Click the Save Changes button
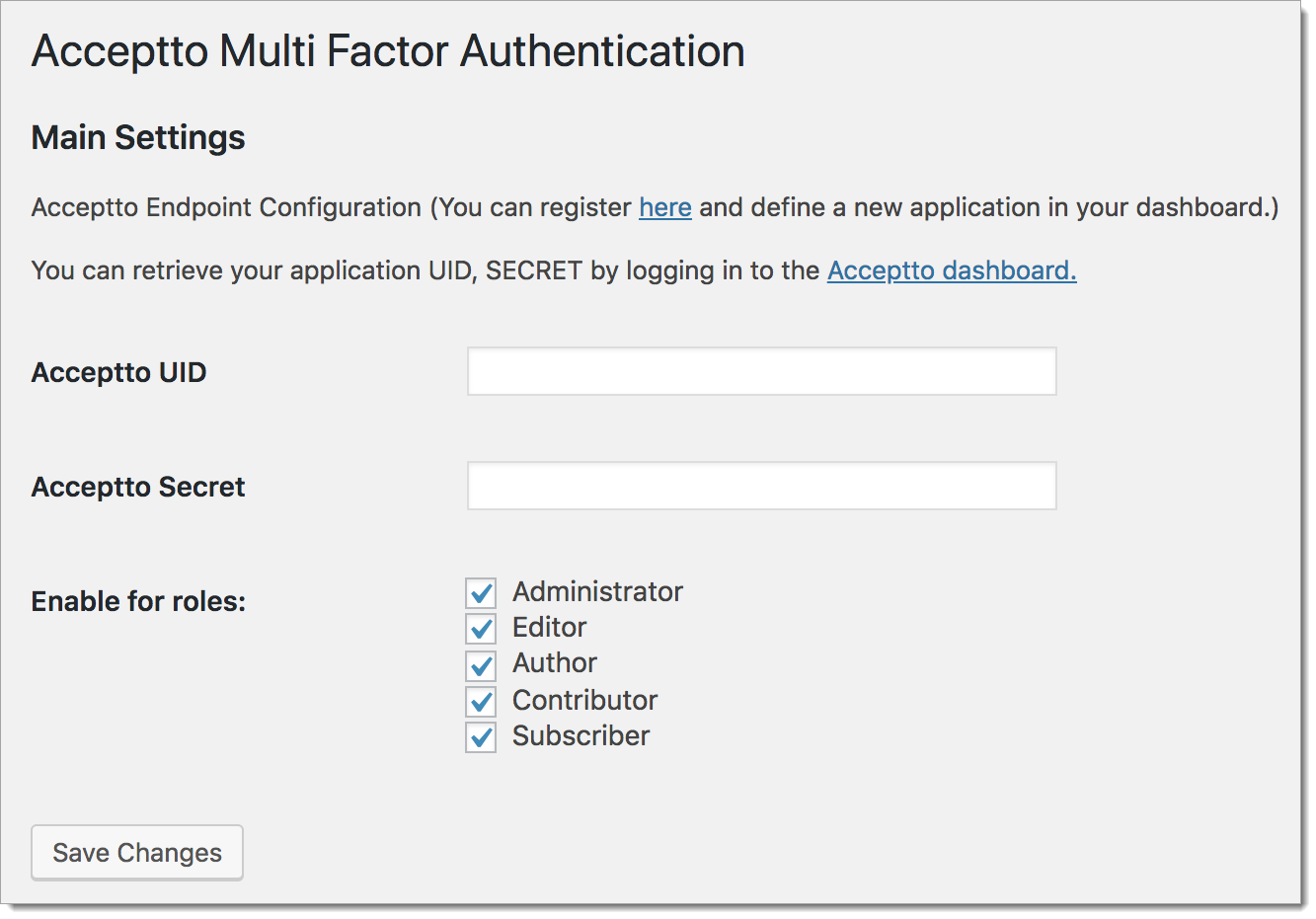This screenshot has height=919, width=1316. click(x=137, y=853)
